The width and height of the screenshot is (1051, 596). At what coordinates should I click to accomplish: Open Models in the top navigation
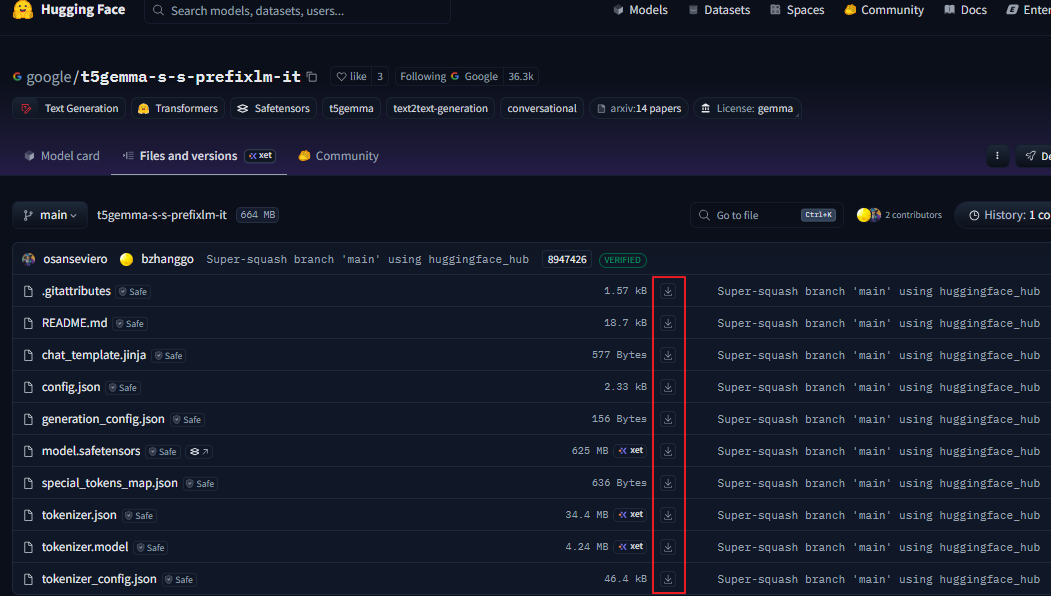click(641, 10)
